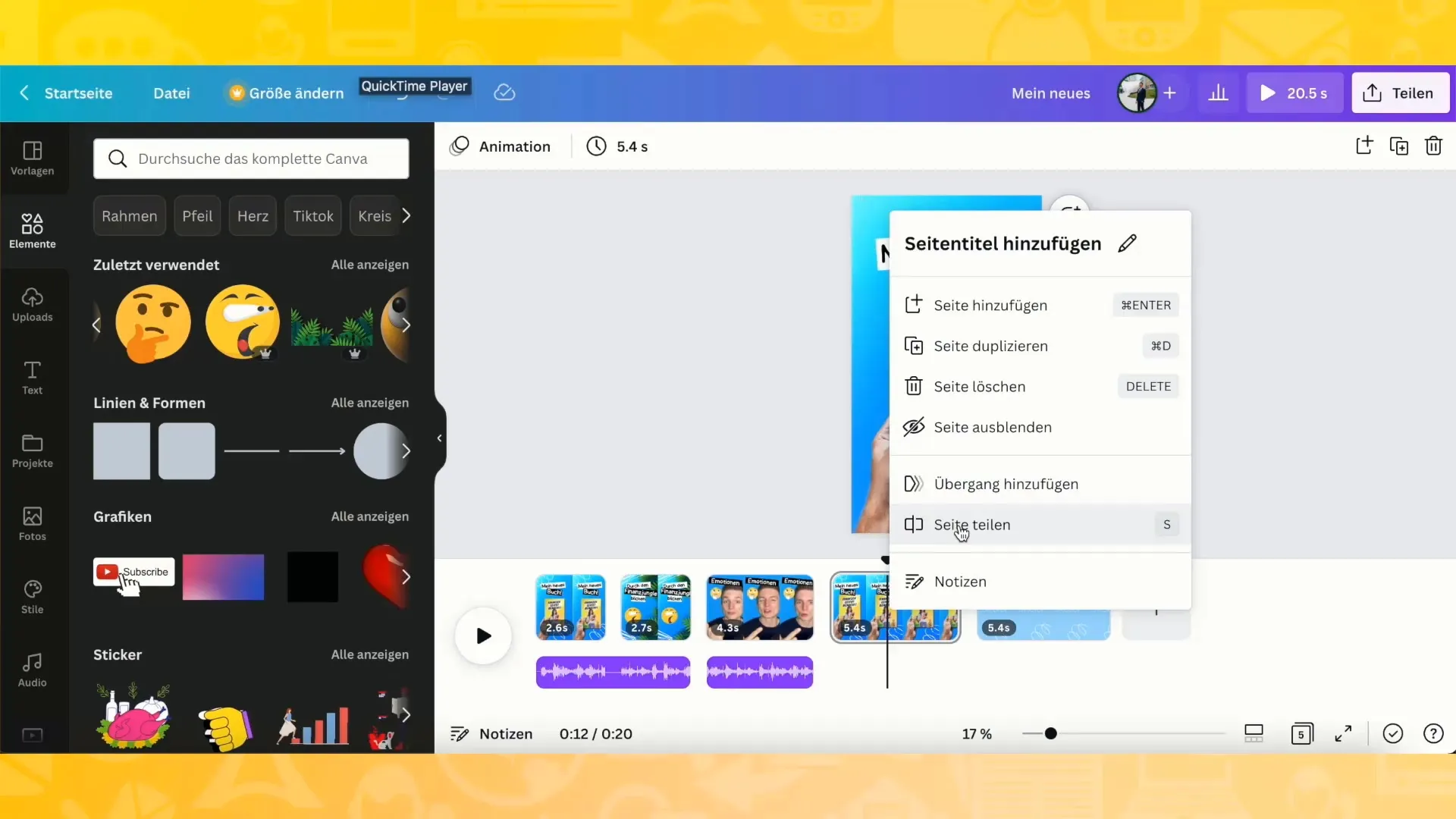Expand Alle anzeigen for Linien & Formen

point(369,402)
